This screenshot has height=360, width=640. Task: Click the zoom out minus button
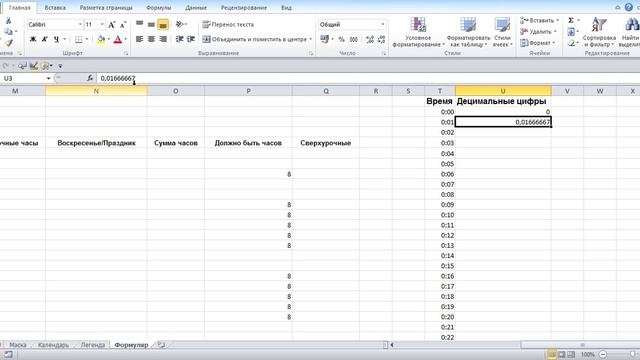tap(603, 354)
